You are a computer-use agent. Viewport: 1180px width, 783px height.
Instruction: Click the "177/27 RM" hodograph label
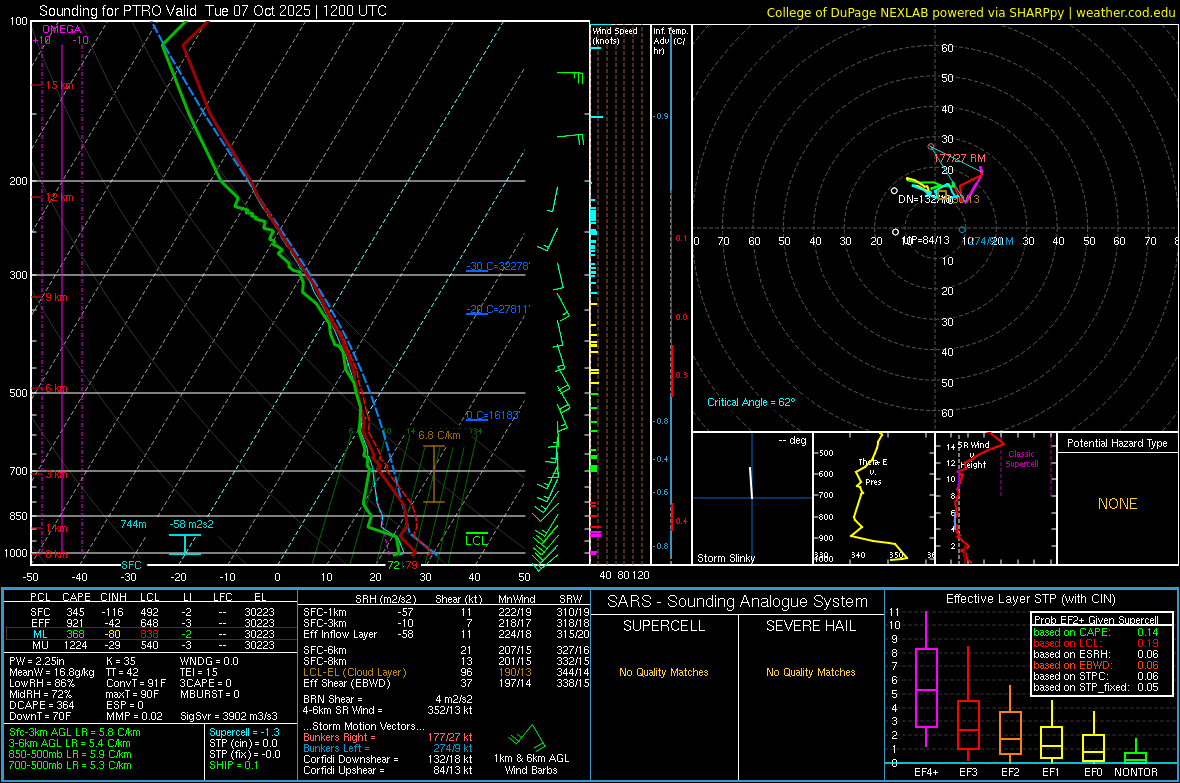960,158
